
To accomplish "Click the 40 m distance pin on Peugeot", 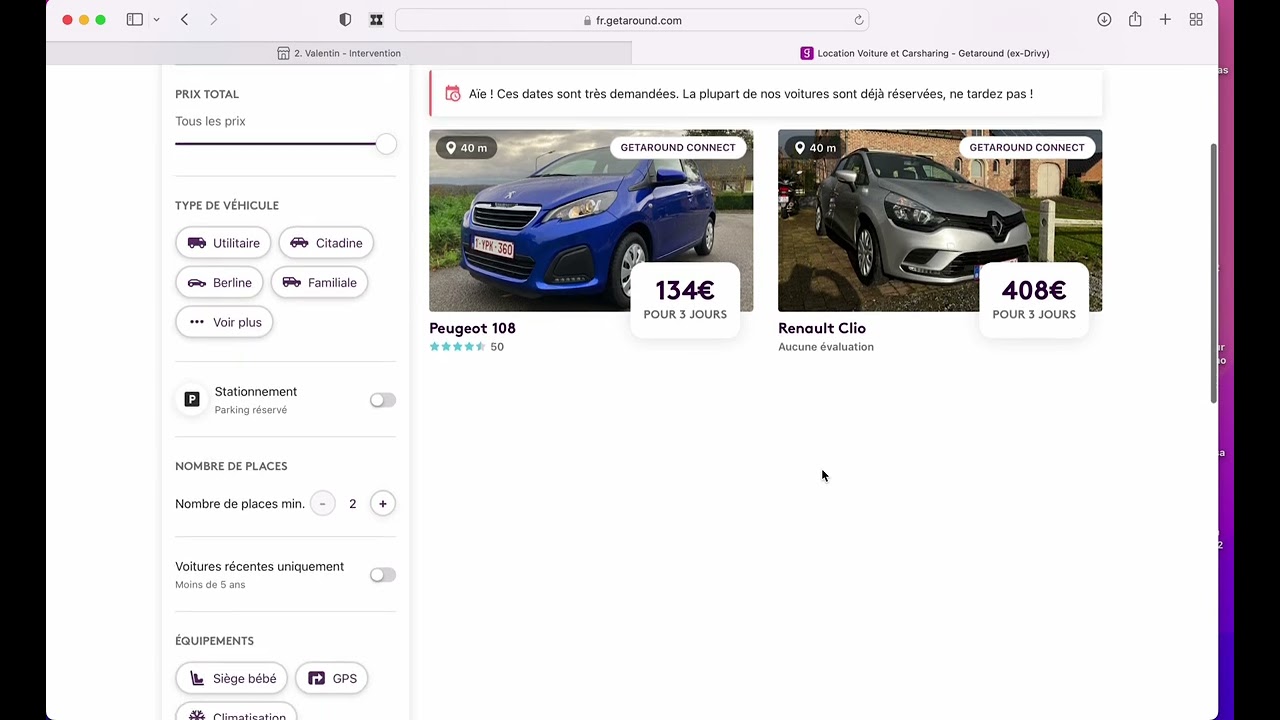I will click(x=466, y=148).
